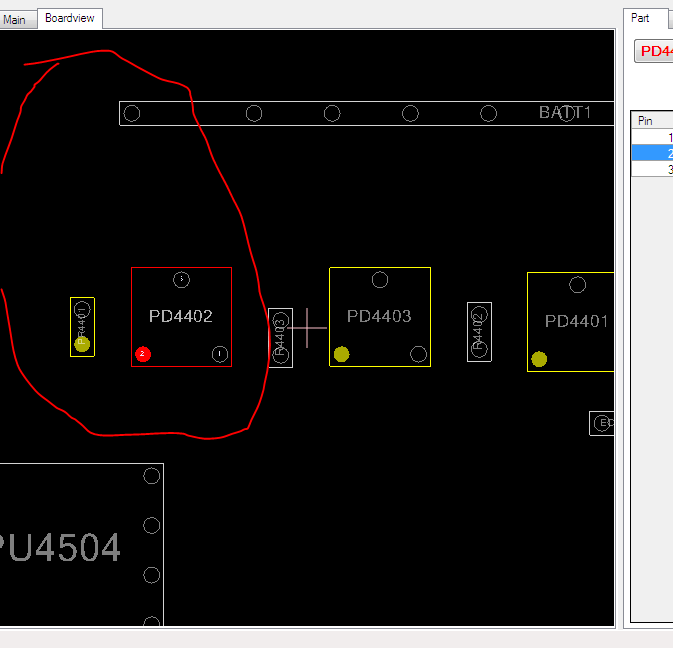The height and width of the screenshot is (648, 673).
Task: Select pin 1 of PD4402
Action: pos(220,354)
